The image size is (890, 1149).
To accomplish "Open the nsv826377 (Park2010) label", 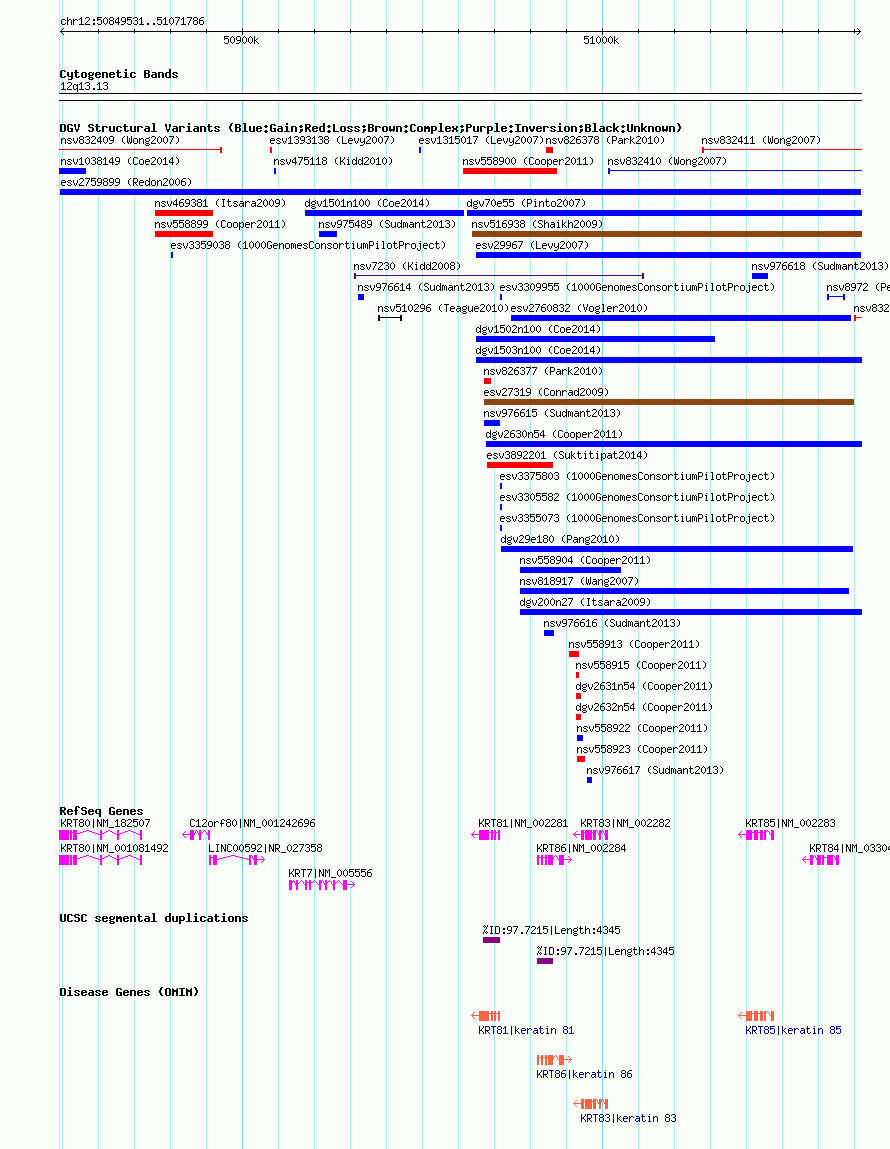I will tap(543, 372).
